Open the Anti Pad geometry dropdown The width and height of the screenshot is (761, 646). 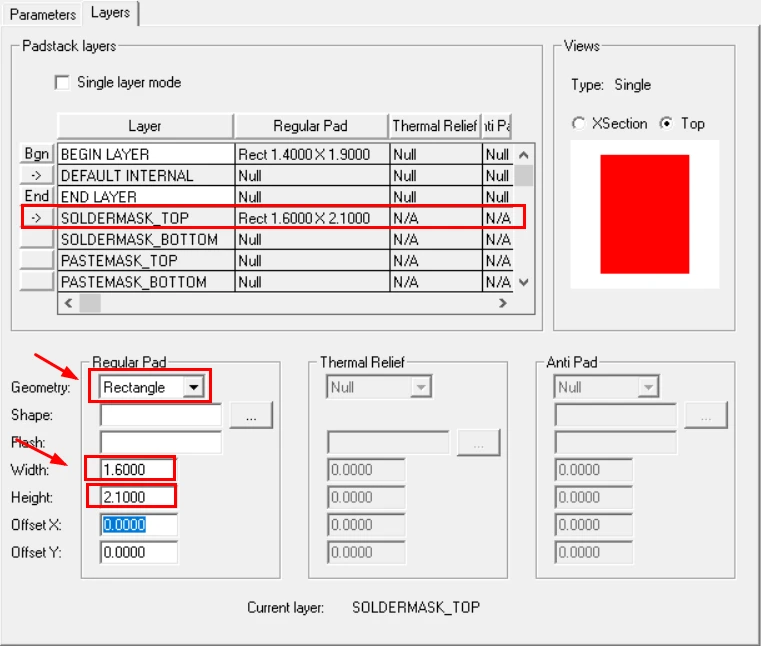click(x=648, y=387)
